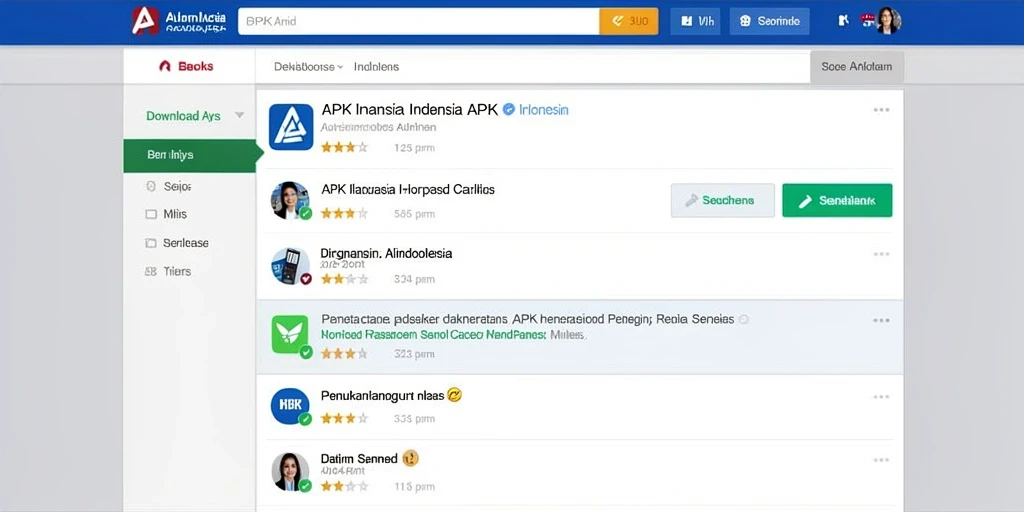Screen dimensions: 1024x512
Task: Focus the BPK Arid search field
Action: pos(419,22)
